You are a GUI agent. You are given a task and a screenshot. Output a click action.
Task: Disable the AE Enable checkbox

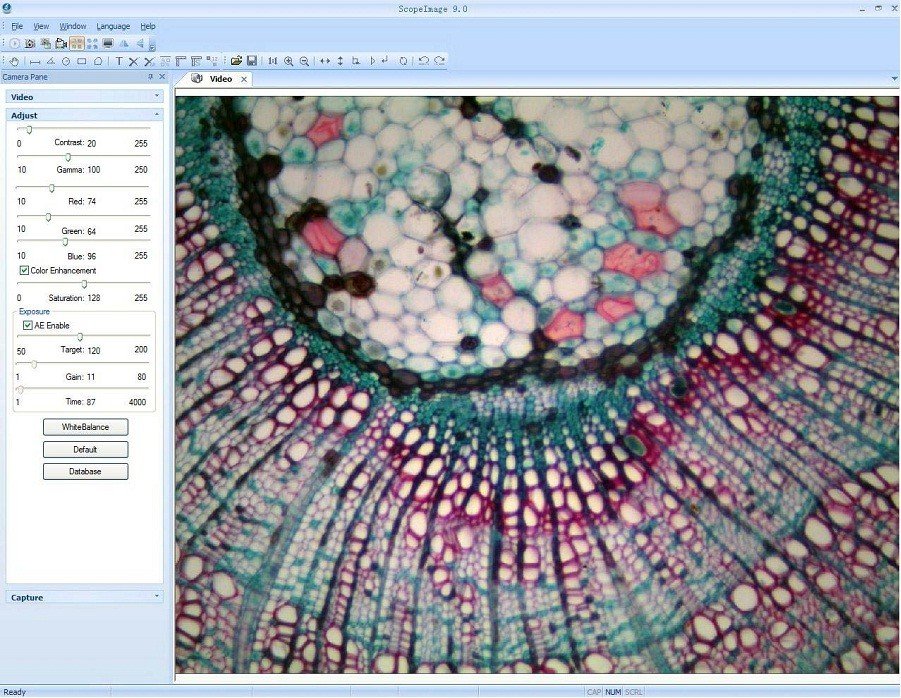[x=28, y=326]
